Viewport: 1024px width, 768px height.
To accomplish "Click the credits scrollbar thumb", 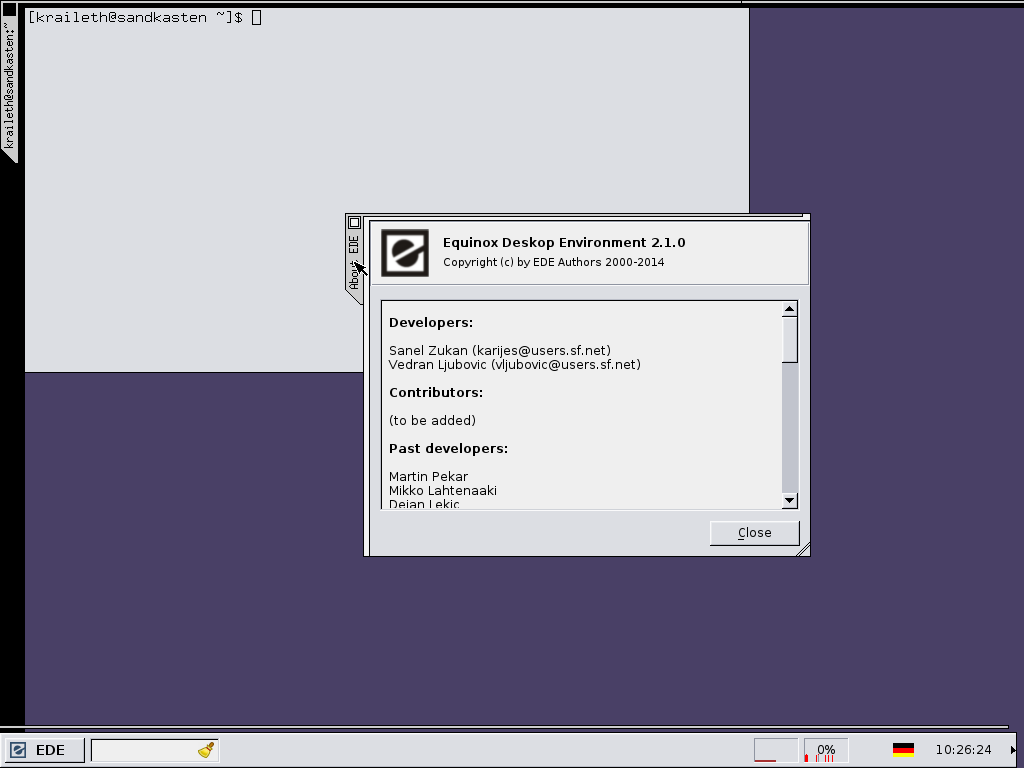I will tap(790, 339).
